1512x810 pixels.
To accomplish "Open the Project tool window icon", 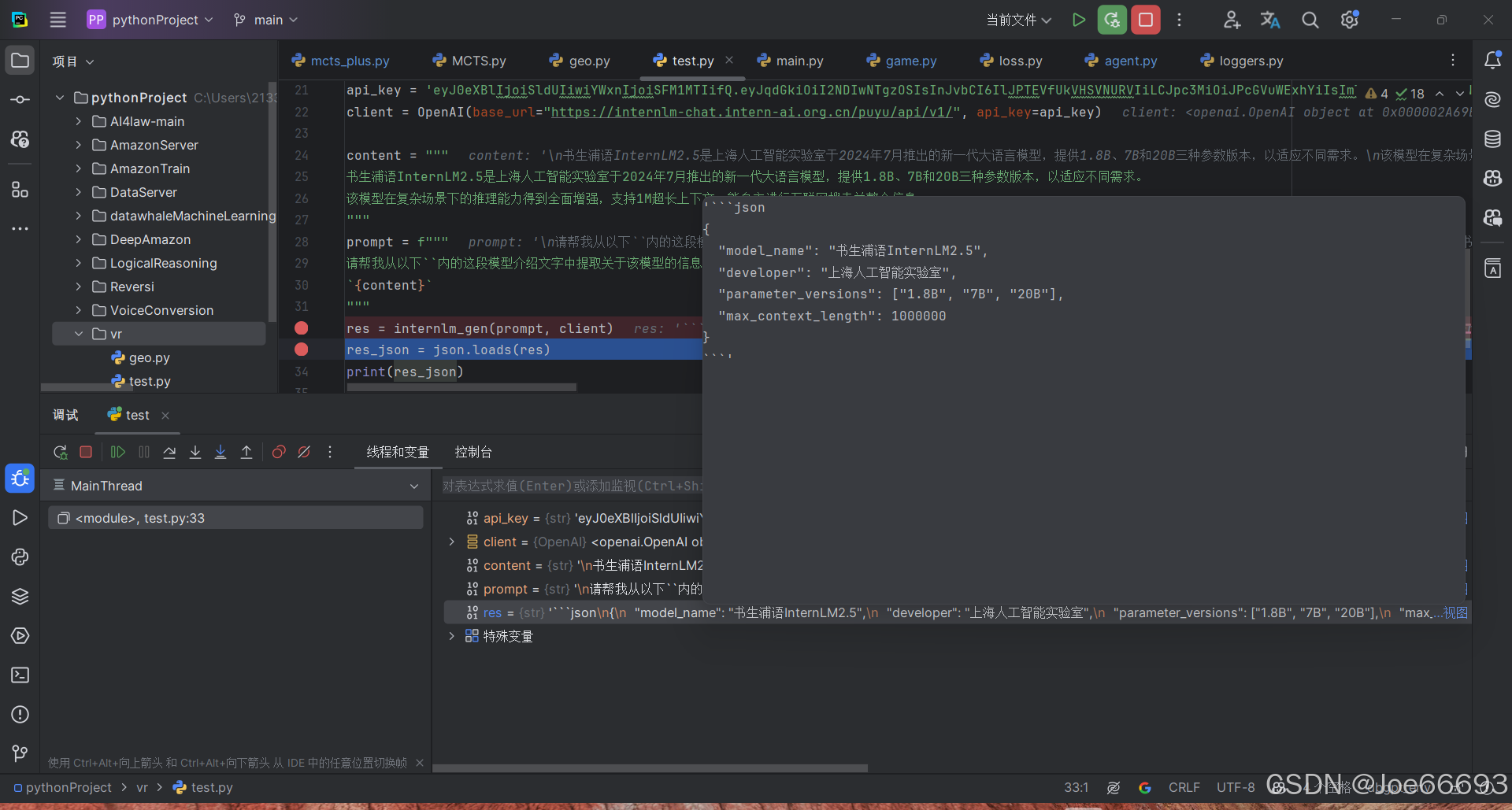I will pos(20,61).
